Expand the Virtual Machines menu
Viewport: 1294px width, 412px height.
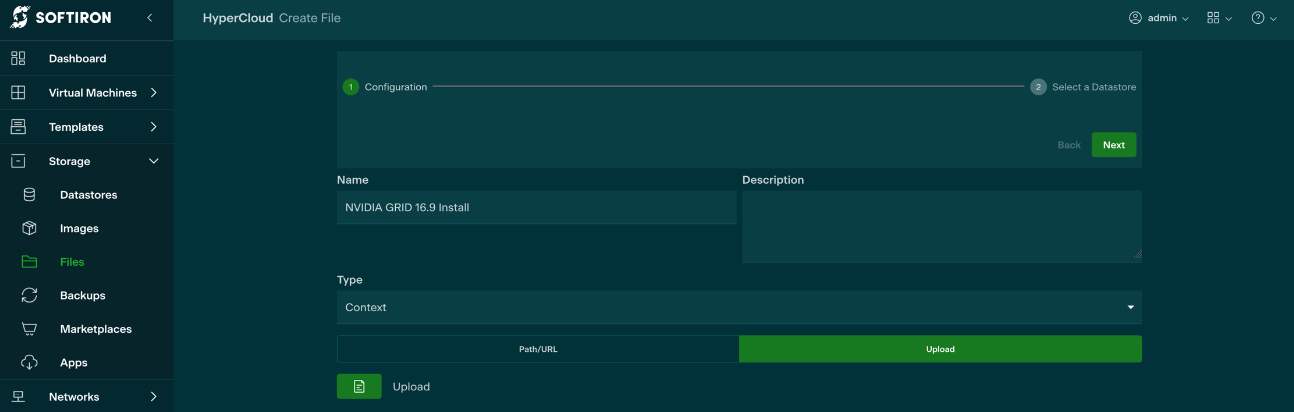153,93
